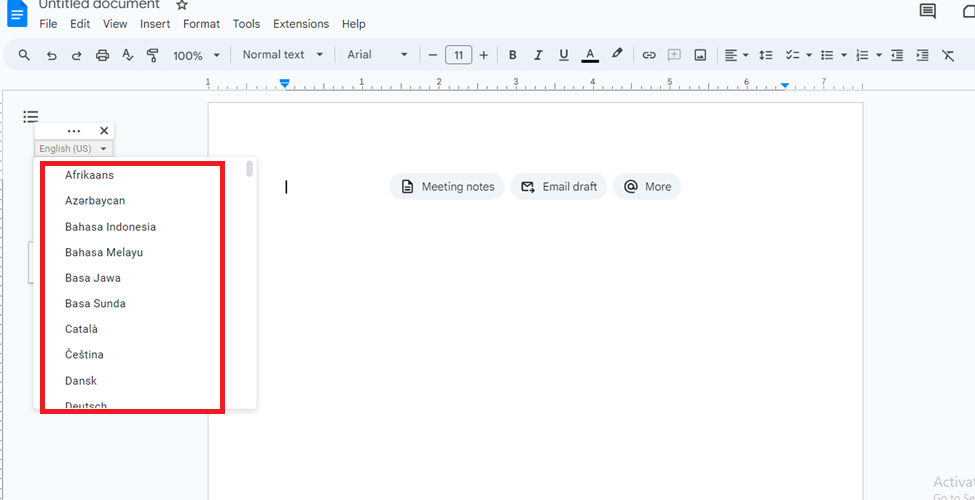Increase the paragraph indent
This screenshot has height=500, width=975.
pyautogui.click(x=923, y=55)
